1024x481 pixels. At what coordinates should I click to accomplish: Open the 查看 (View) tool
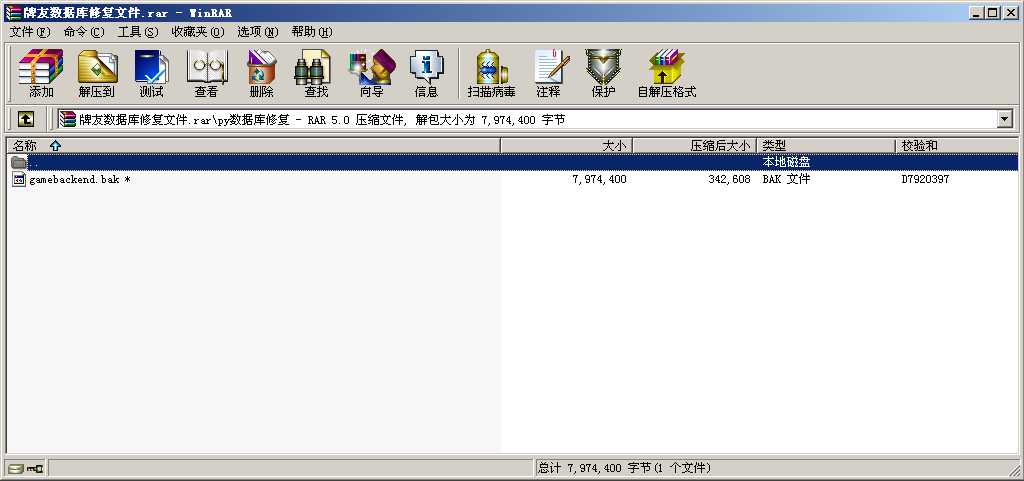(x=206, y=73)
